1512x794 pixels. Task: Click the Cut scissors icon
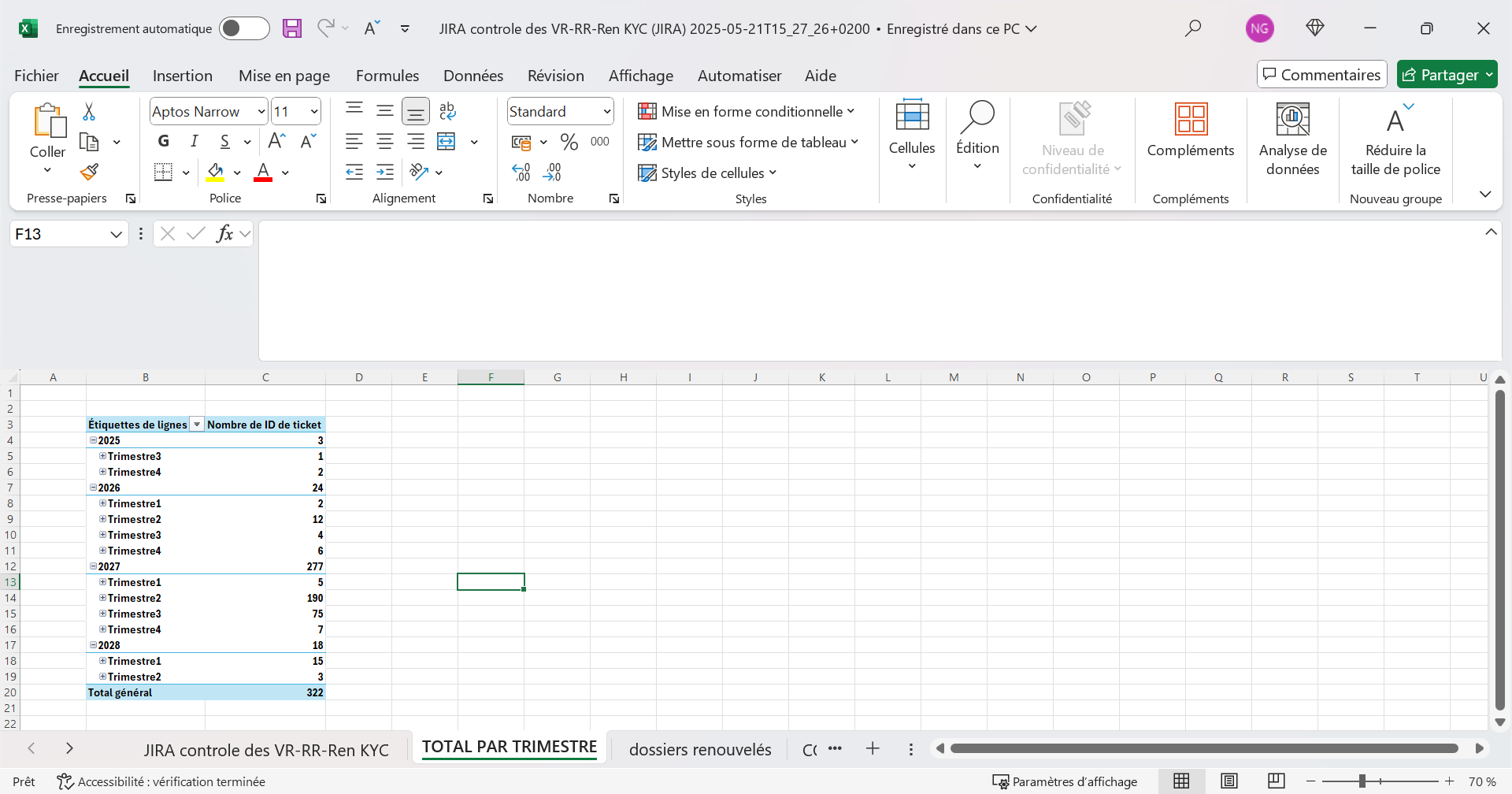click(x=89, y=112)
